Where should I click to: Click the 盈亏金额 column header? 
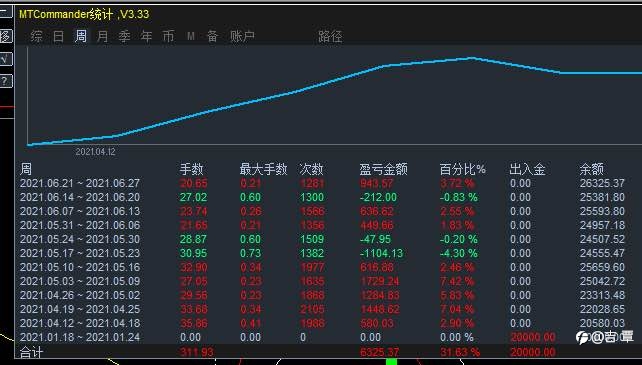pos(383,169)
